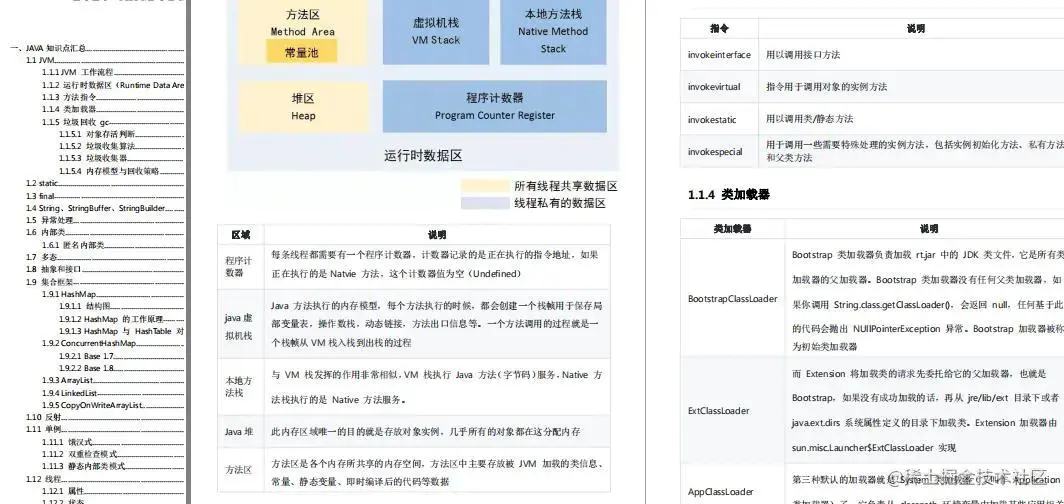Select the '本地方法栈 Native Method Stack' box
Viewport: 1064px width, 504px height.
(553, 32)
